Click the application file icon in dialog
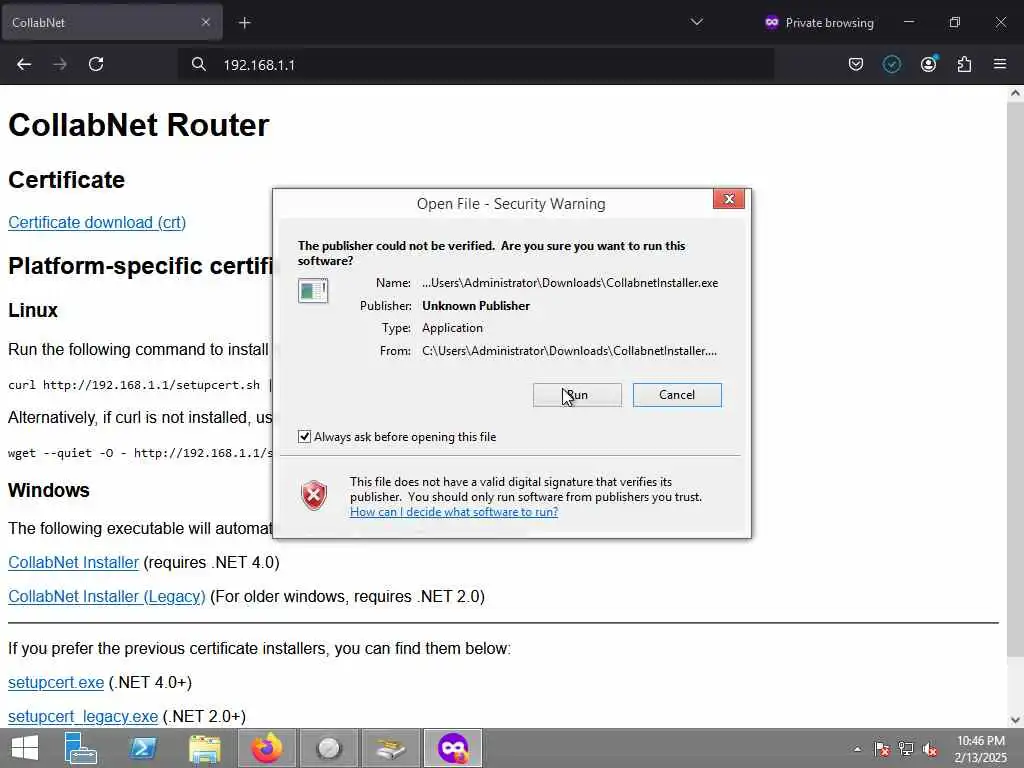Viewport: 1024px width, 768px height. (313, 291)
